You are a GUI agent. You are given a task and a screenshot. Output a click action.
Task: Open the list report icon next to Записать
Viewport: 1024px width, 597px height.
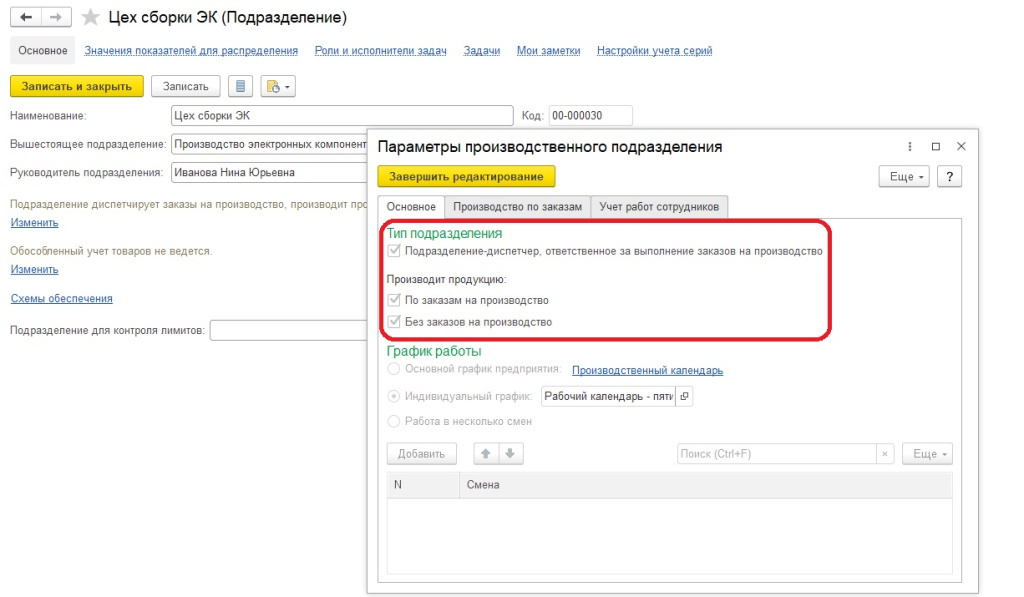click(240, 87)
